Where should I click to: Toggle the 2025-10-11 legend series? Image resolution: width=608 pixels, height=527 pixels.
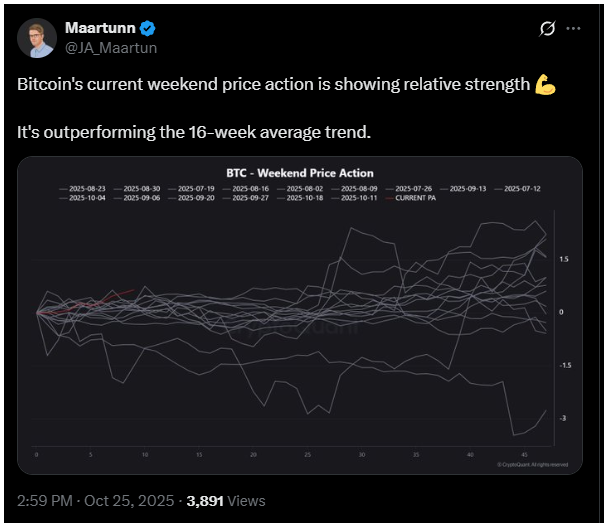pos(360,198)
